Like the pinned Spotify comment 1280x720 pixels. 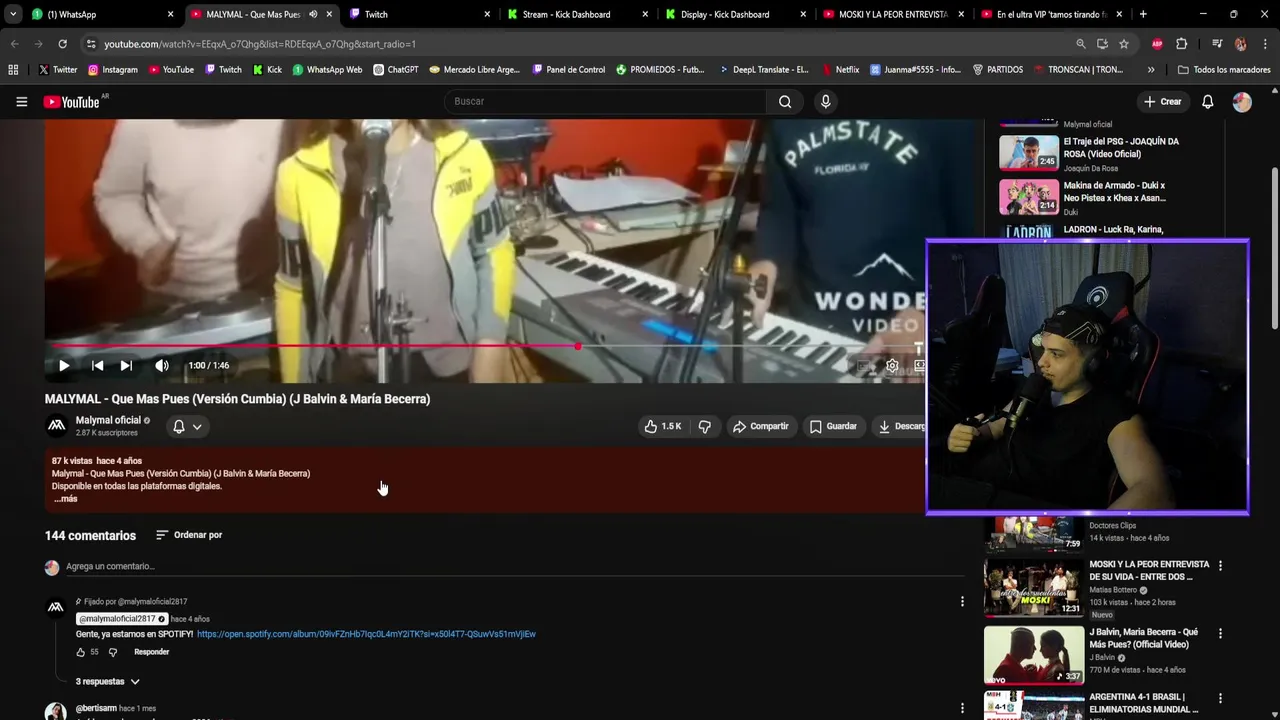[x=81, y=652]
